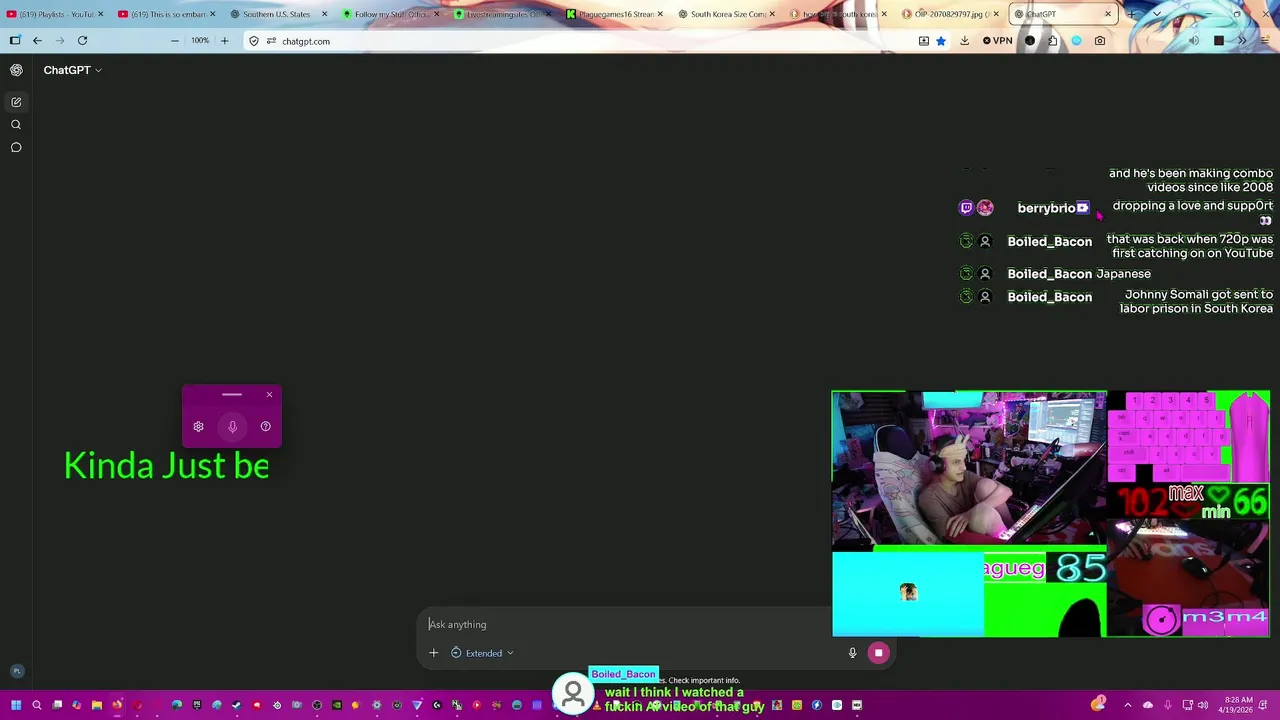Open volume control in system tray
This screenshot has height=720, width=1280.
(1202, 705)
